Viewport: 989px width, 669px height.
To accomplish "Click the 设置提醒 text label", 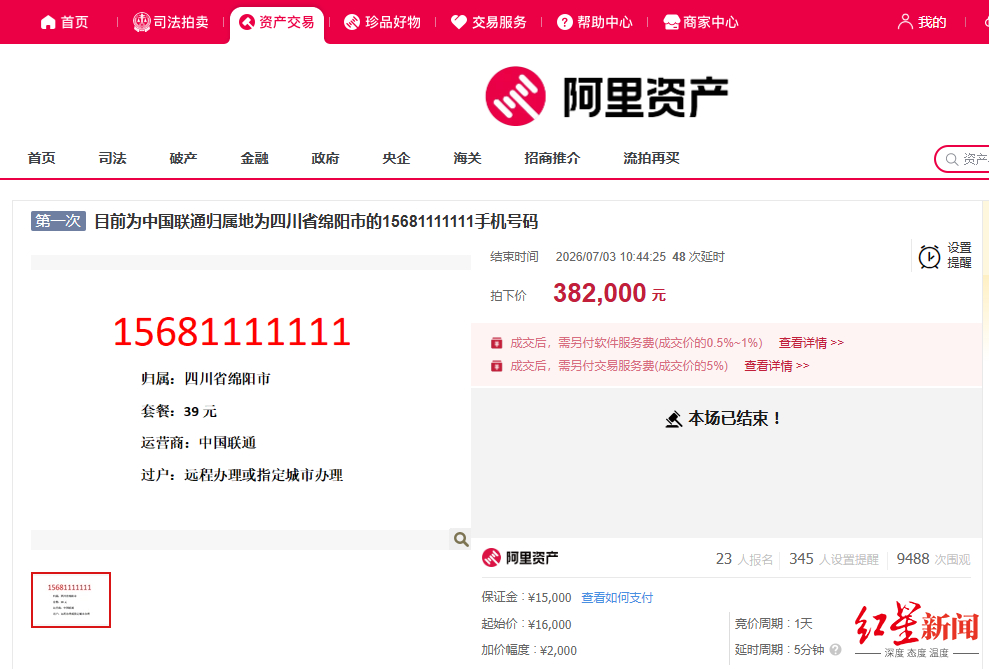I will pos(959,255).
